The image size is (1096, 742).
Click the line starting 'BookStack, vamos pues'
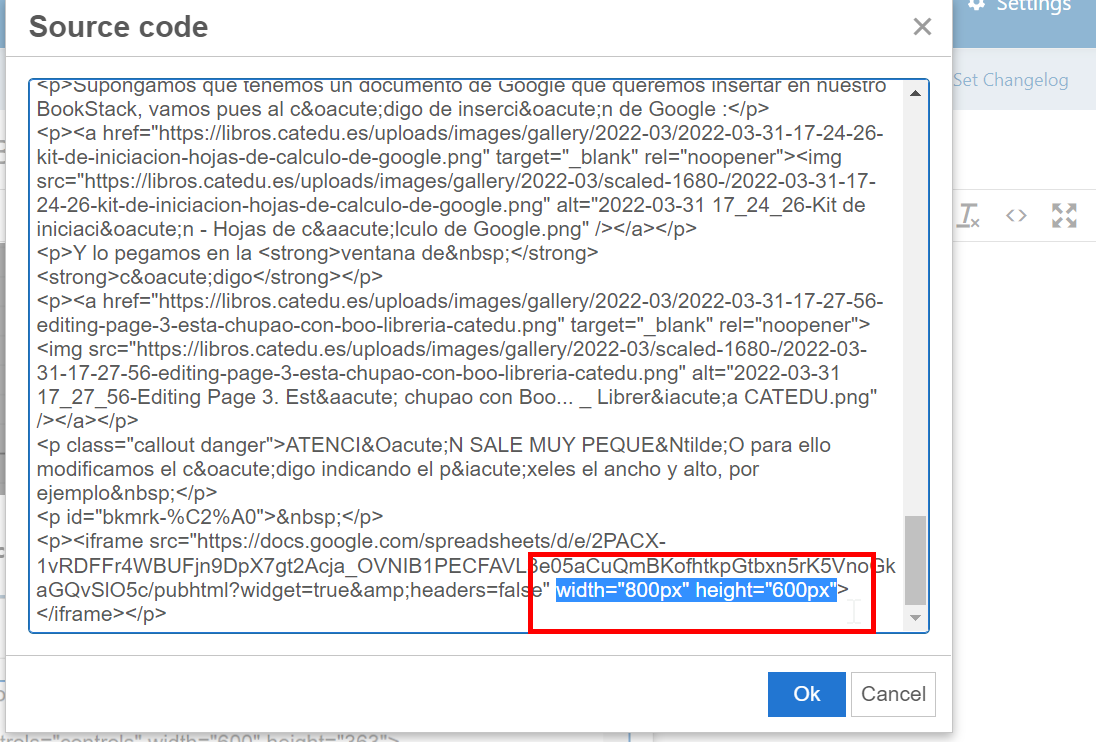pos(403,109)
